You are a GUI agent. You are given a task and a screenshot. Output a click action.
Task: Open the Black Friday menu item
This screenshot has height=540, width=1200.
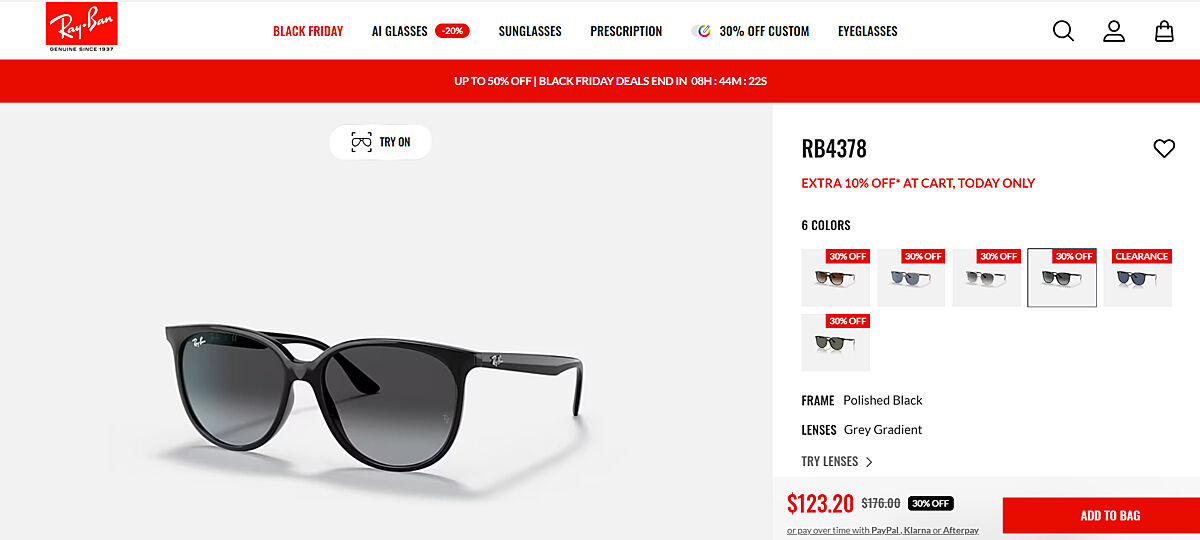tap(308, 31)
